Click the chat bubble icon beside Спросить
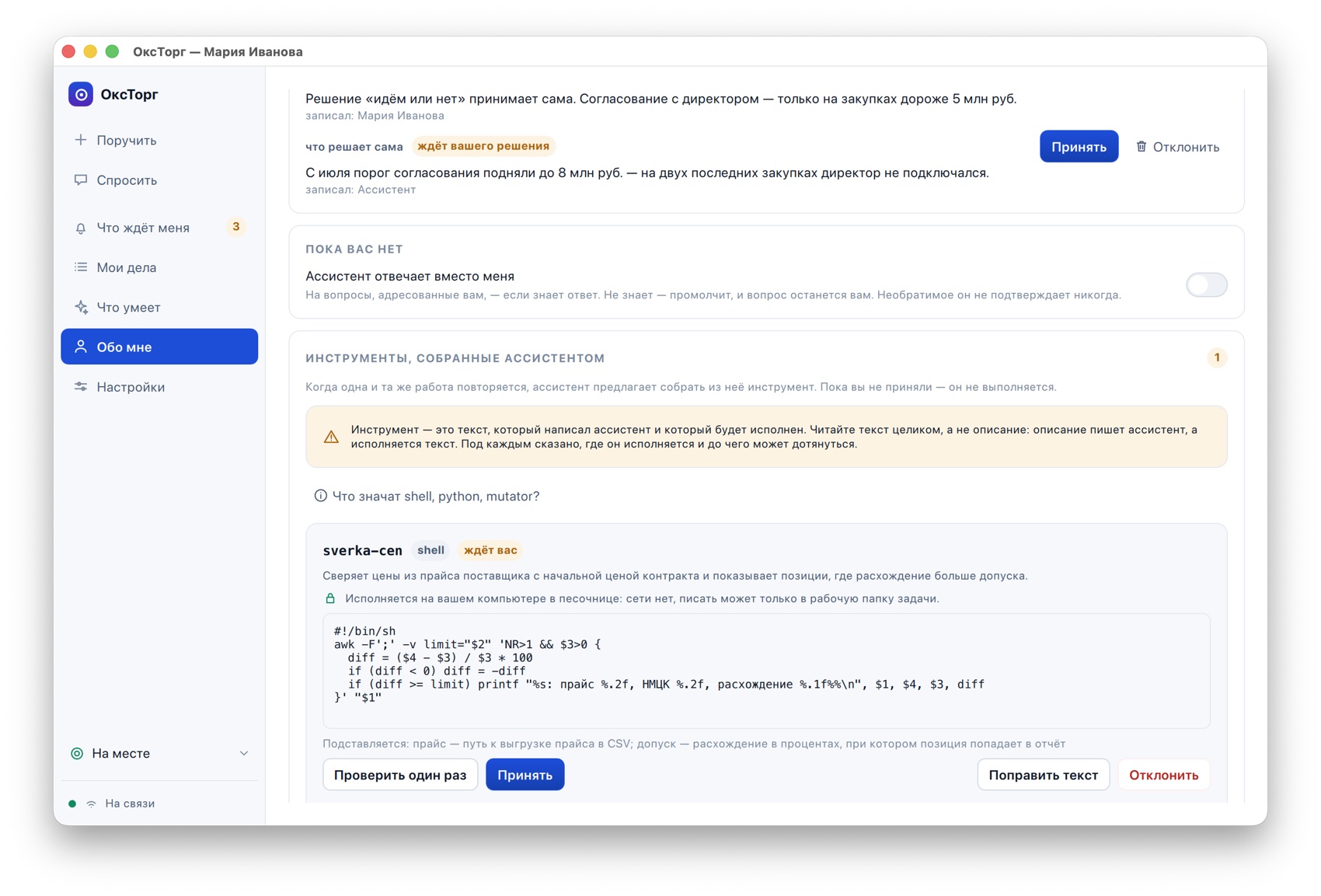This screenshot has width=1321, height=896. (81, 180)
